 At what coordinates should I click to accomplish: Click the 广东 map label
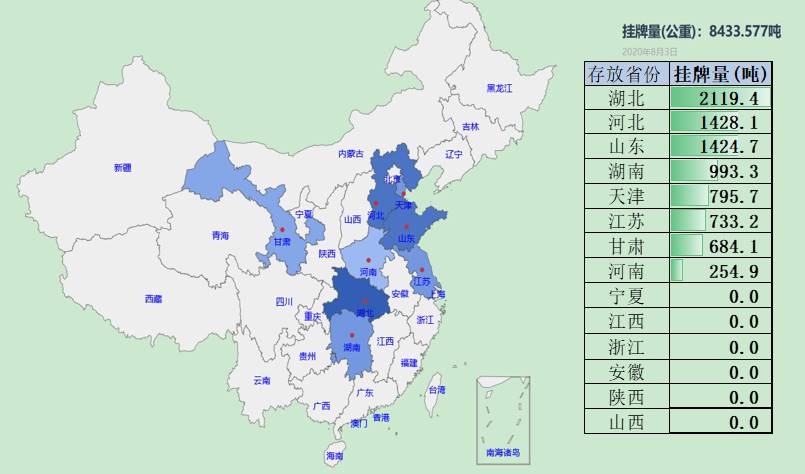click(365, 393)
